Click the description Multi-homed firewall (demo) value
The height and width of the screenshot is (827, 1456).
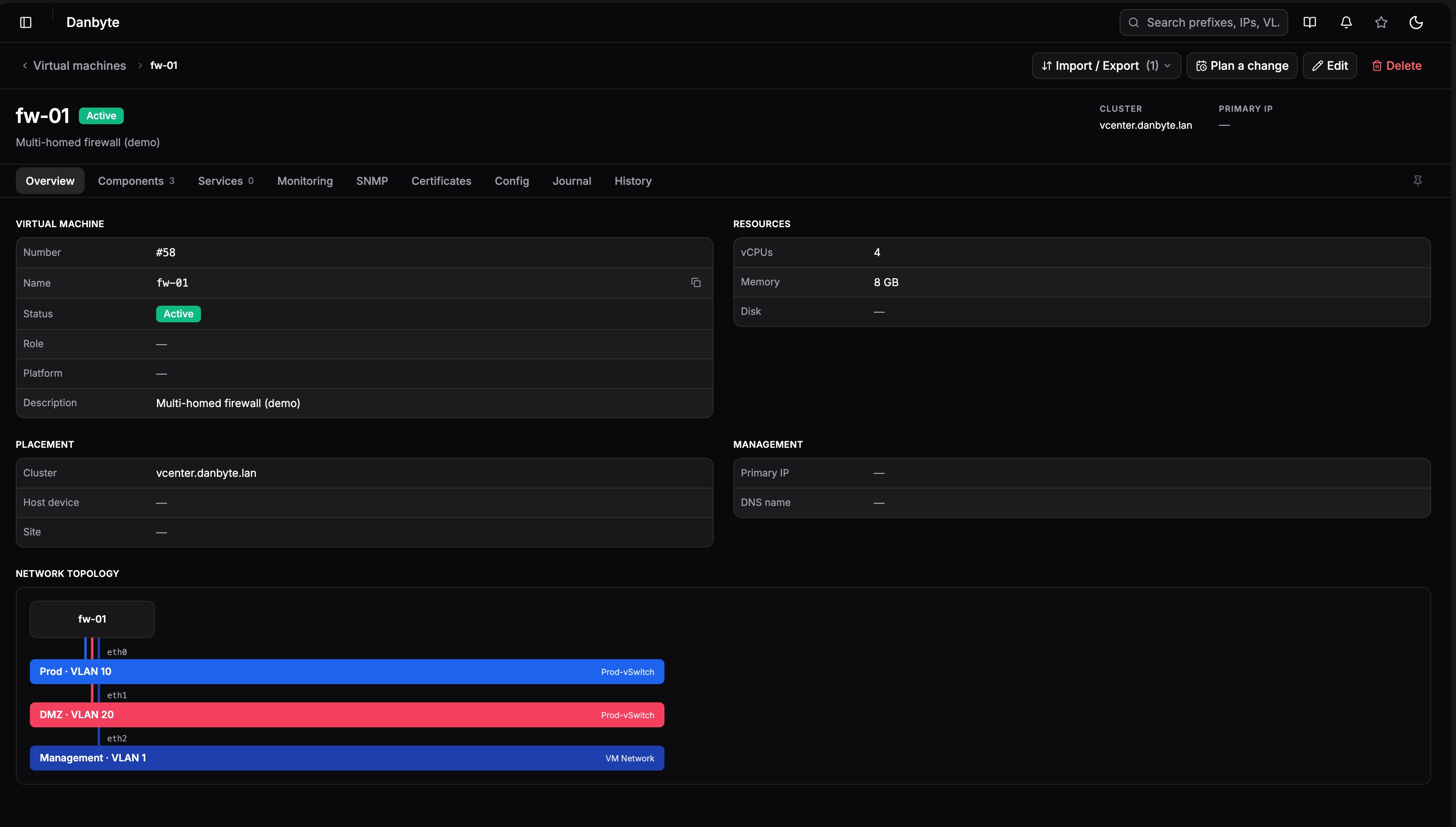coord(228,403)
